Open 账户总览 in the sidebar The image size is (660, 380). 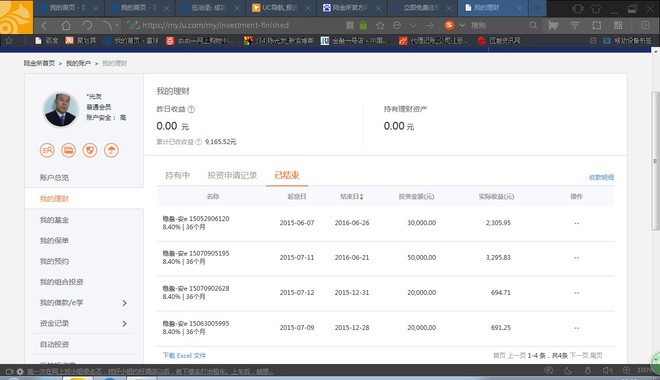tap(54, 178)
